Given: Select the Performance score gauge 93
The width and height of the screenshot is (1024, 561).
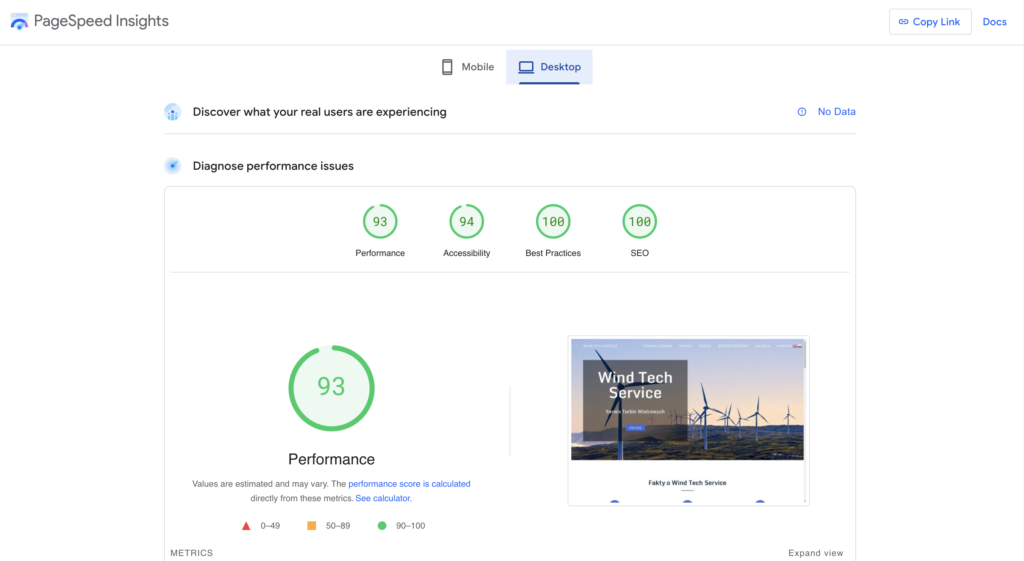Looking at the screenshot, I should coord(380,222).
